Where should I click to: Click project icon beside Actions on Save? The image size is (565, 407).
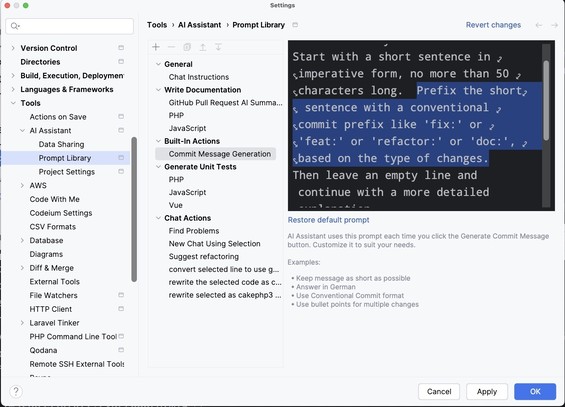pos(121,116)
